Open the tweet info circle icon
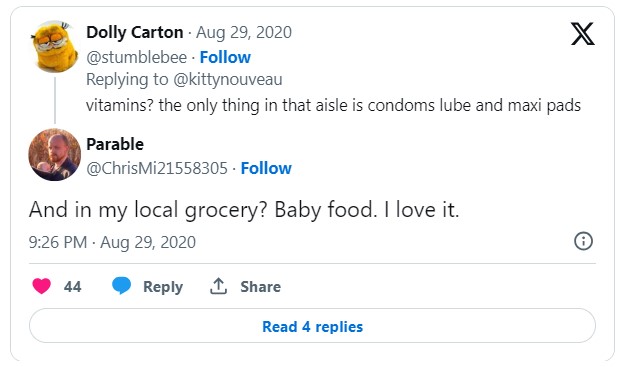The image size is (622, 367). pos(583,241)
